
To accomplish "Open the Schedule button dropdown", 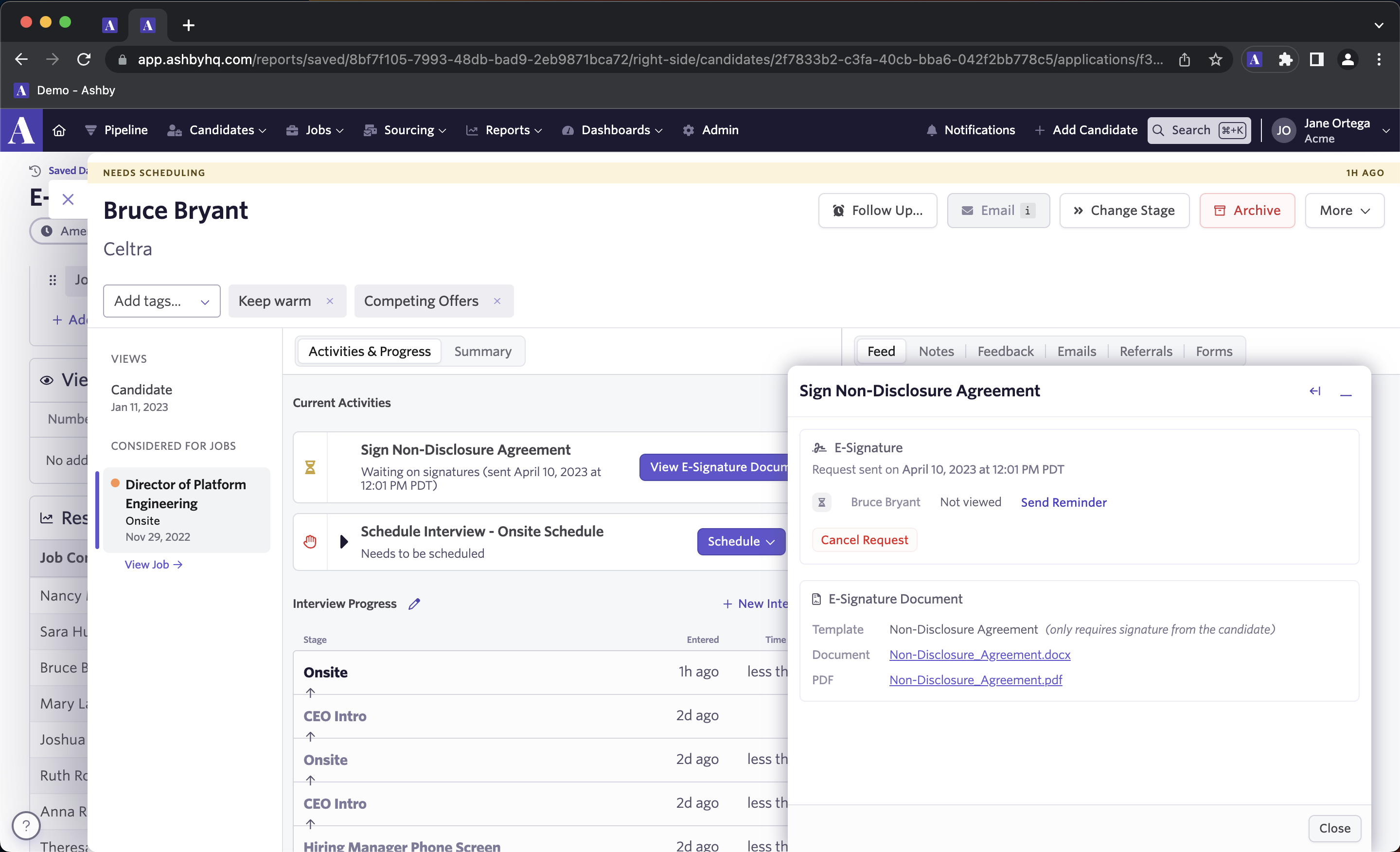I will pos(740,542).
